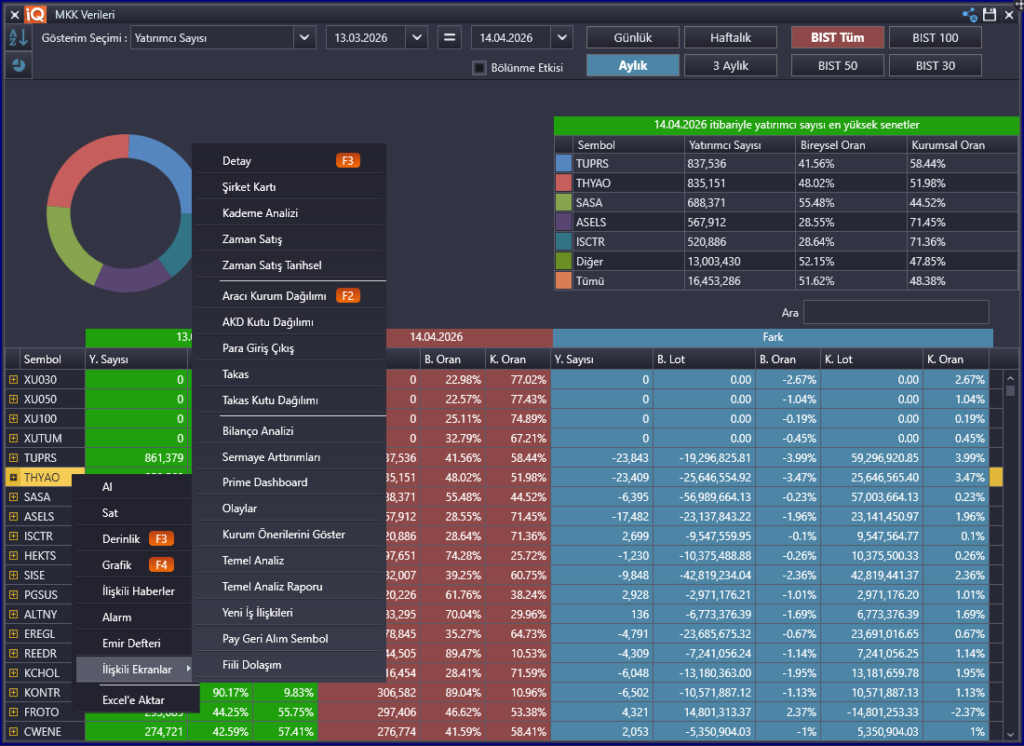Screen dimensions: 1024x746
Task: Toggle the Bölünme Etkisi checkbox
Action: [x=480, y=68]
